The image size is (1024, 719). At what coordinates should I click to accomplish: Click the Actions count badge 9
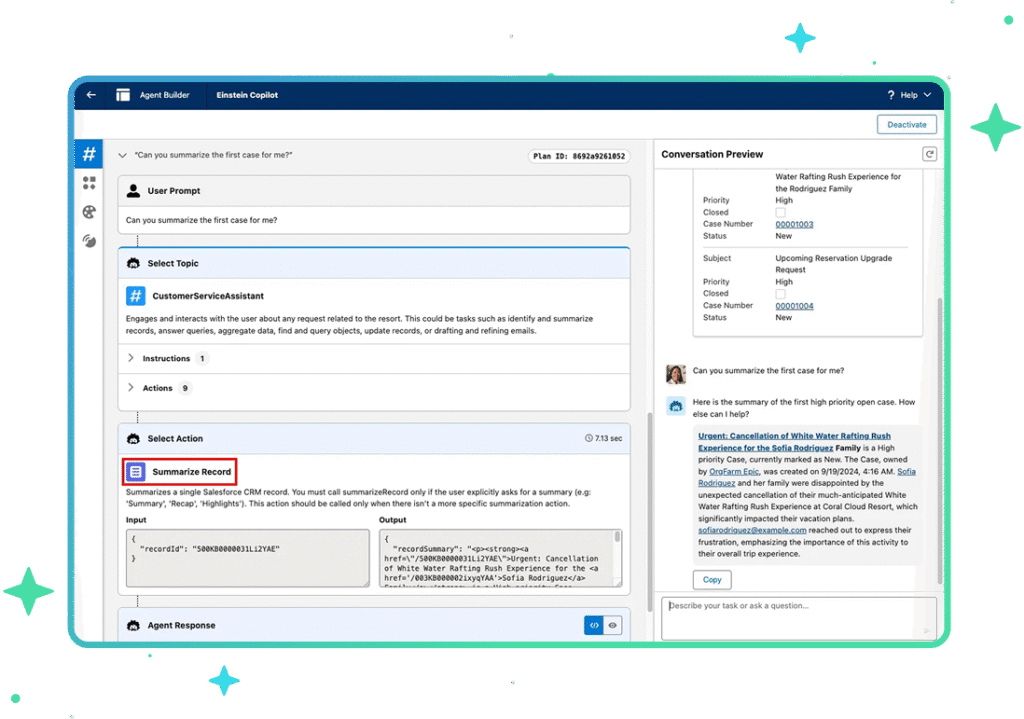tap(185, 388)
